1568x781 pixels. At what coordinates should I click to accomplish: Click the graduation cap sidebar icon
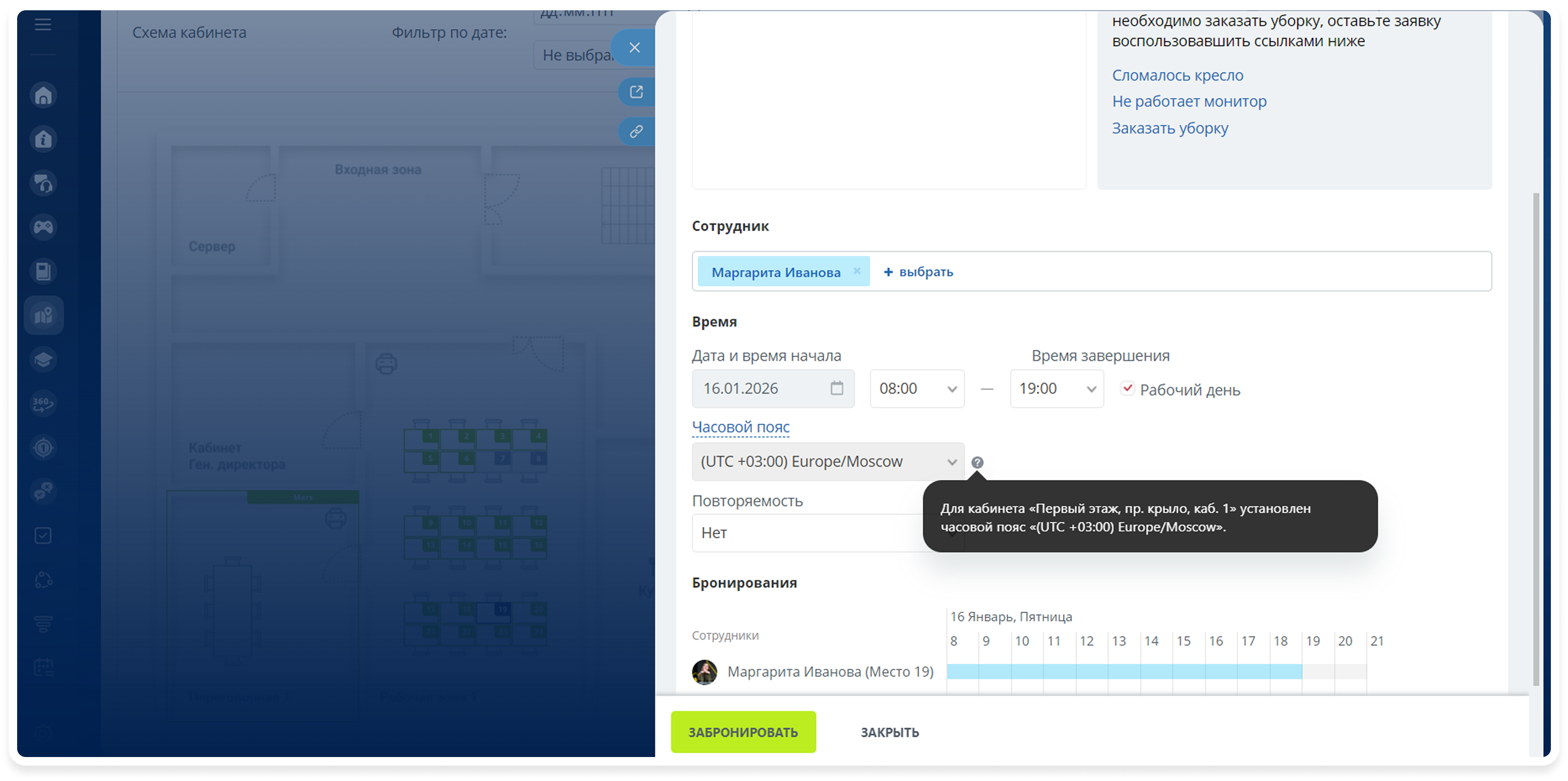click(43, 359)
